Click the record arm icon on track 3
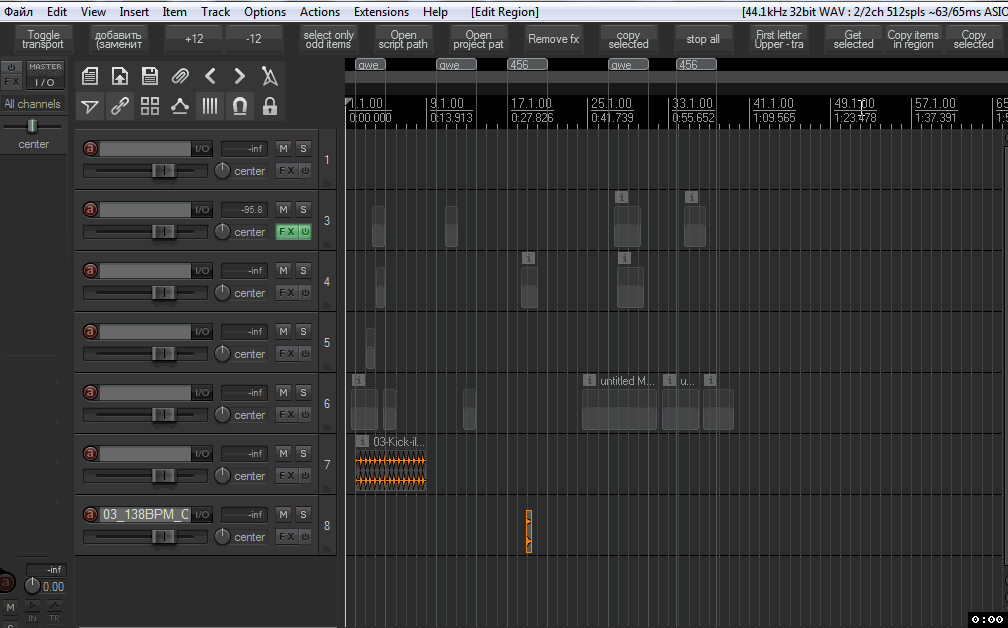The width and height of the screenshot is (1008, 628). coord(91,210)
